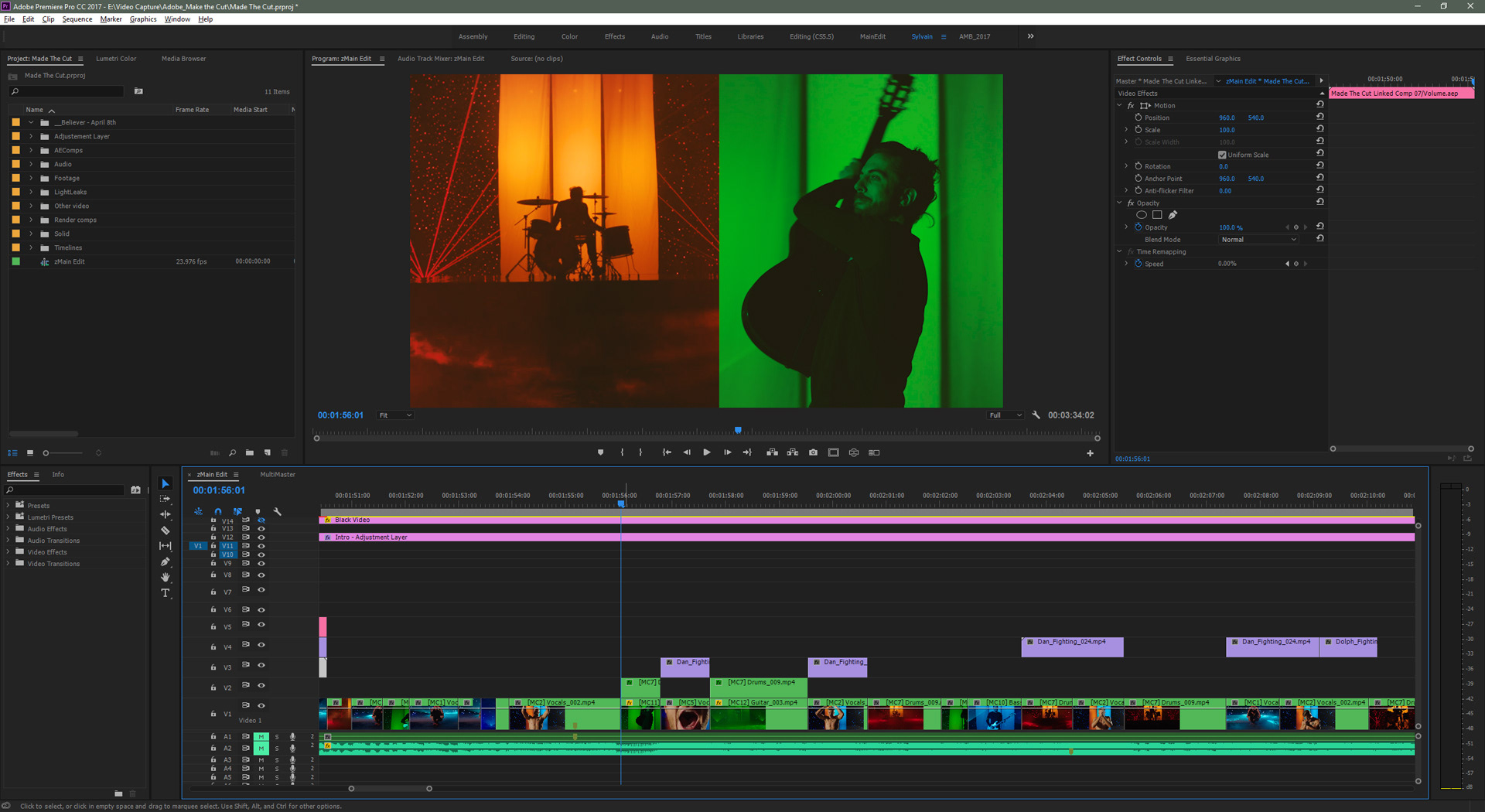Toggle Linked Selection in timeline
Screen dimensions: 1485x812
[237, 512]
